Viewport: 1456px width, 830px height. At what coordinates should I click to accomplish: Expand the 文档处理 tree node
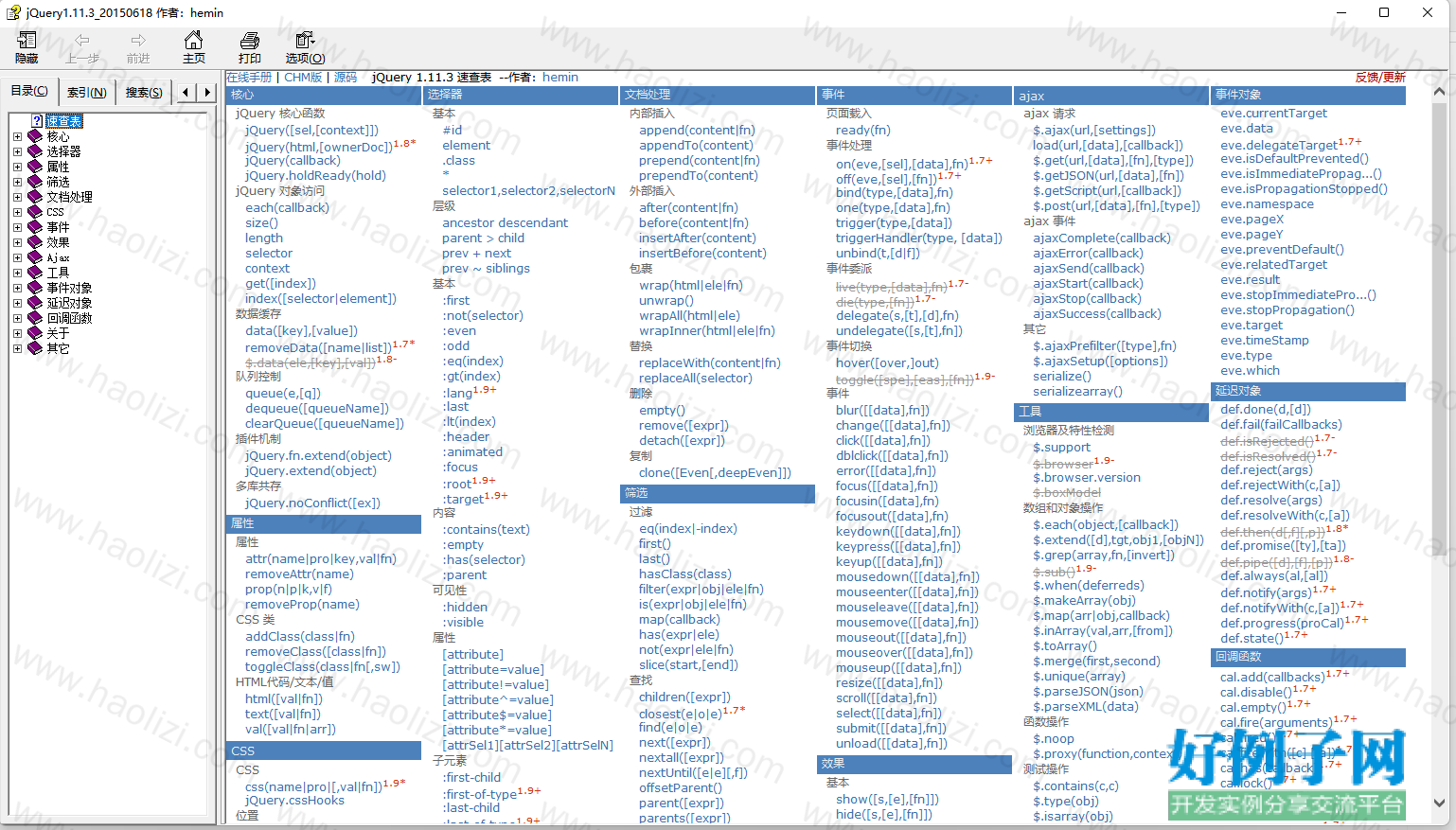[17, 197]
